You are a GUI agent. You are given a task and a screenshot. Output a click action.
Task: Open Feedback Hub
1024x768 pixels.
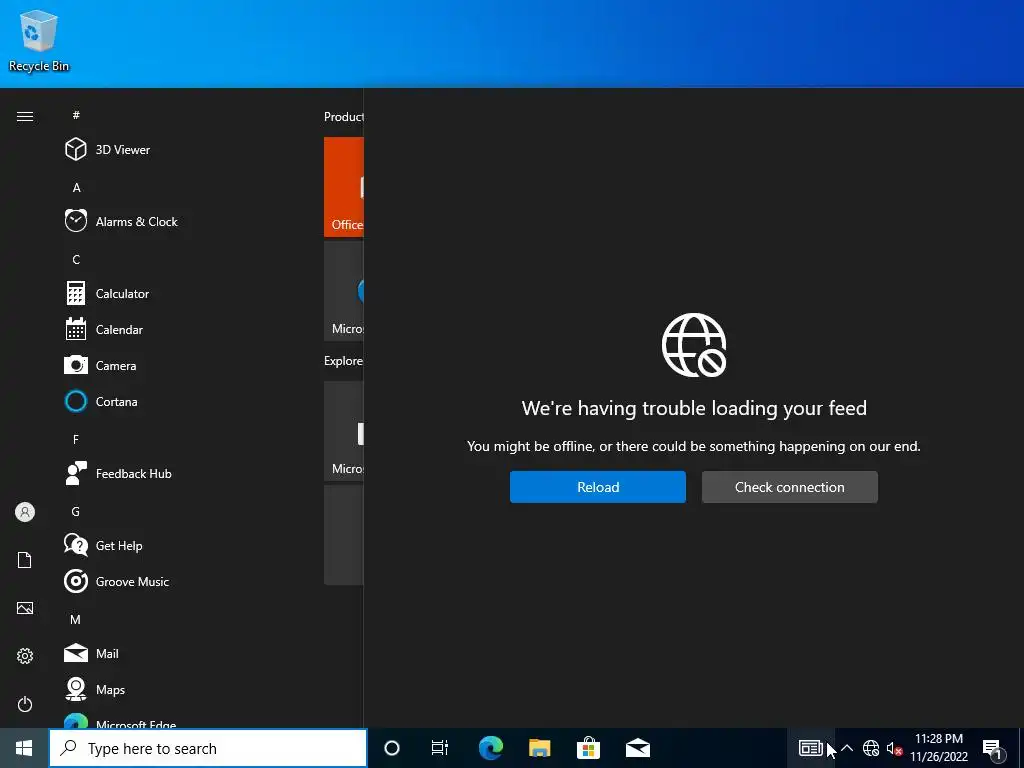coord(118,473)
